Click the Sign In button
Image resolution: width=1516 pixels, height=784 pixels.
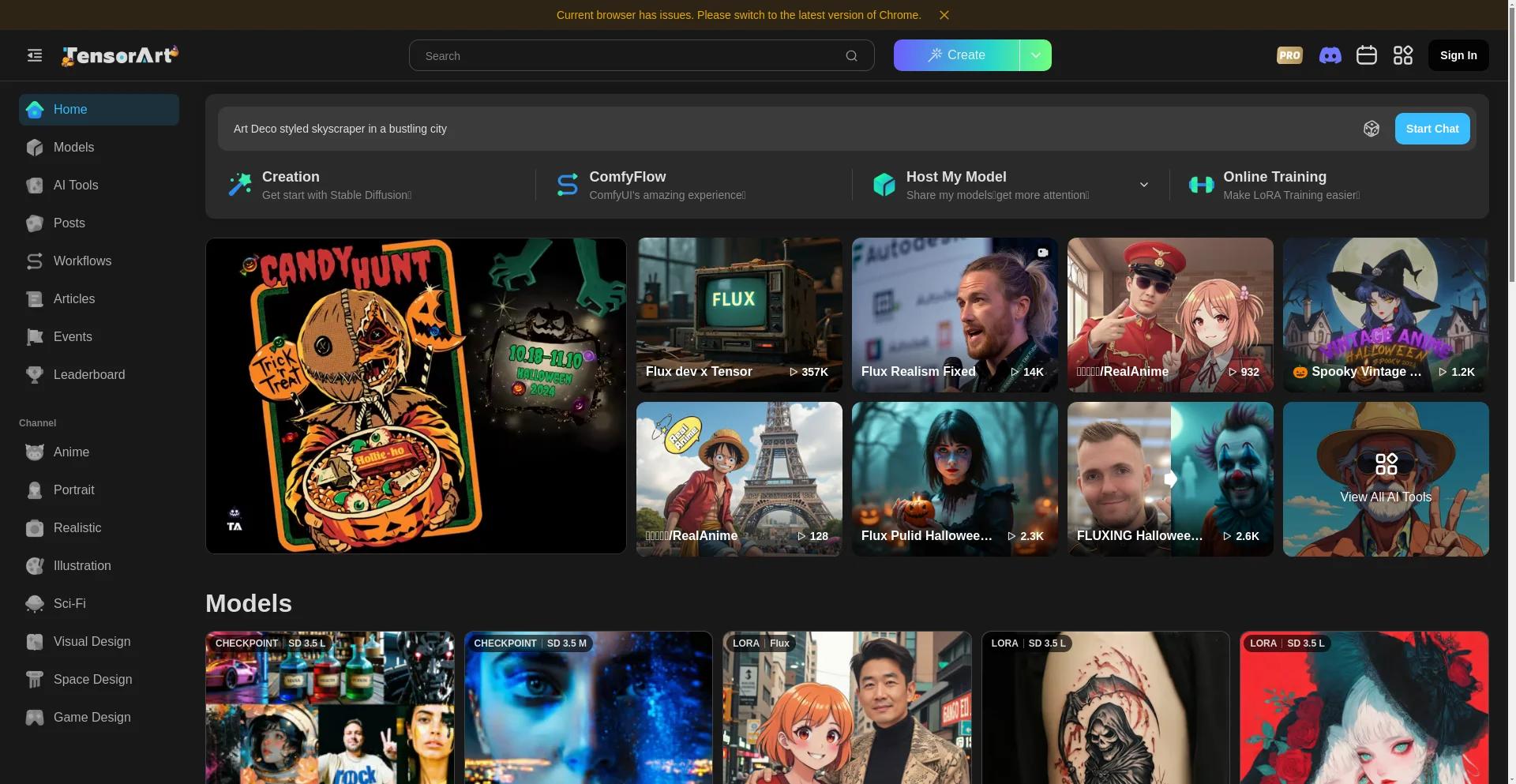(1458, 55)
